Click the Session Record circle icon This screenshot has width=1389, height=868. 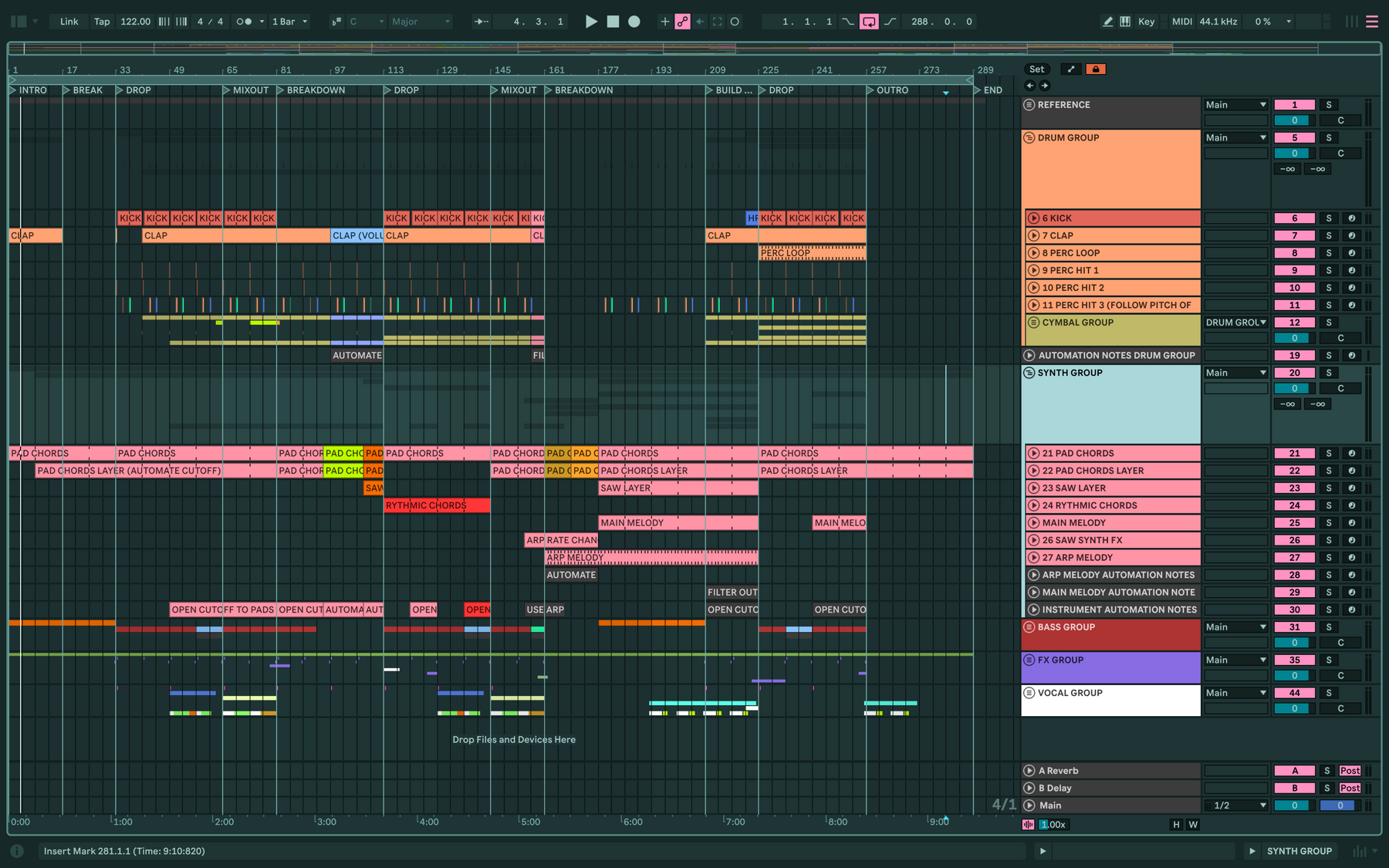coord(735,22)
